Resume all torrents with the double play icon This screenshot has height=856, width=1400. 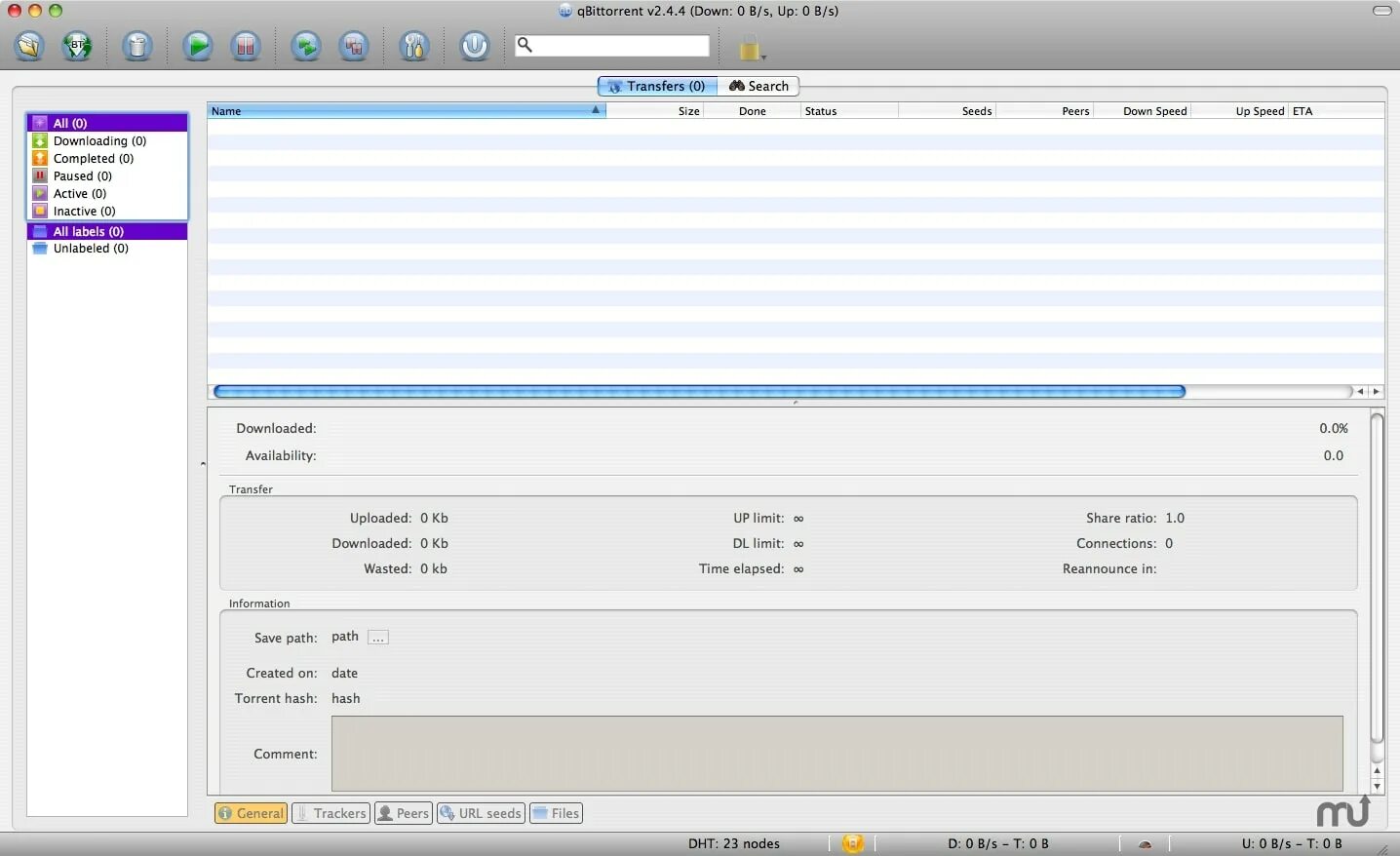[306, 46]
